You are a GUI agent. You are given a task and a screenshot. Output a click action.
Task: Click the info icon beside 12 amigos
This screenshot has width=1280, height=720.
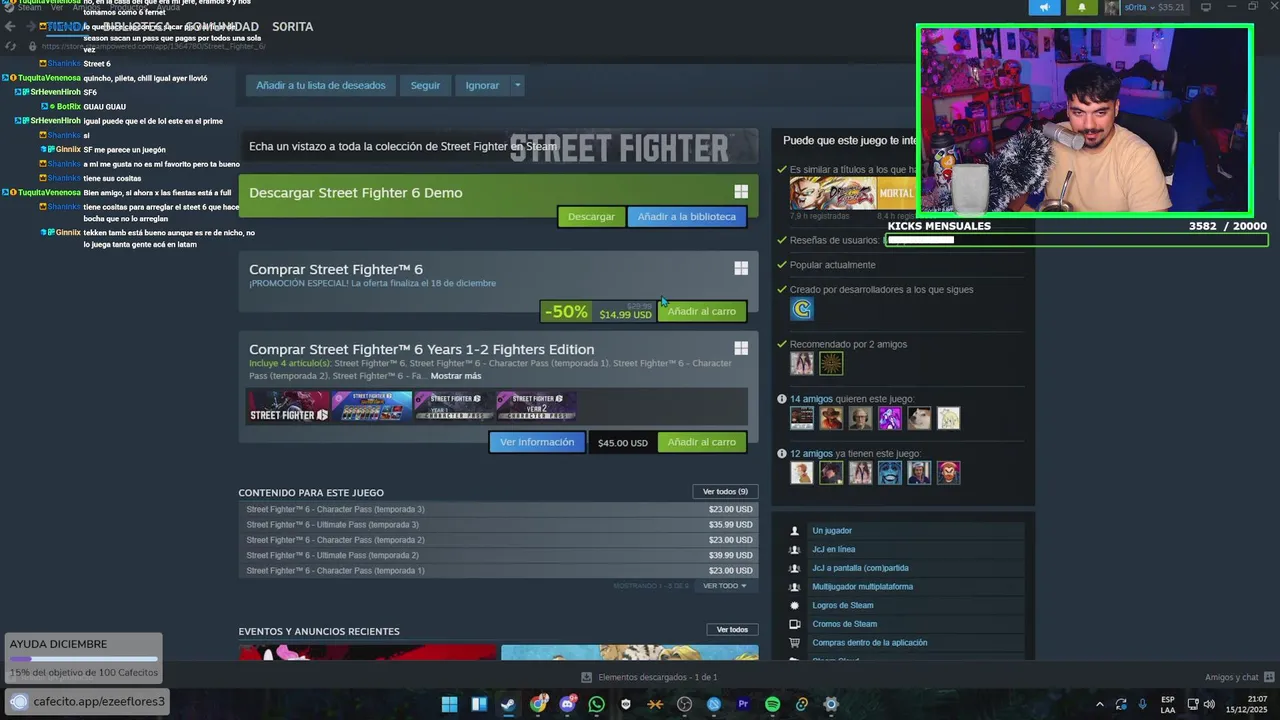click(782, 454)
